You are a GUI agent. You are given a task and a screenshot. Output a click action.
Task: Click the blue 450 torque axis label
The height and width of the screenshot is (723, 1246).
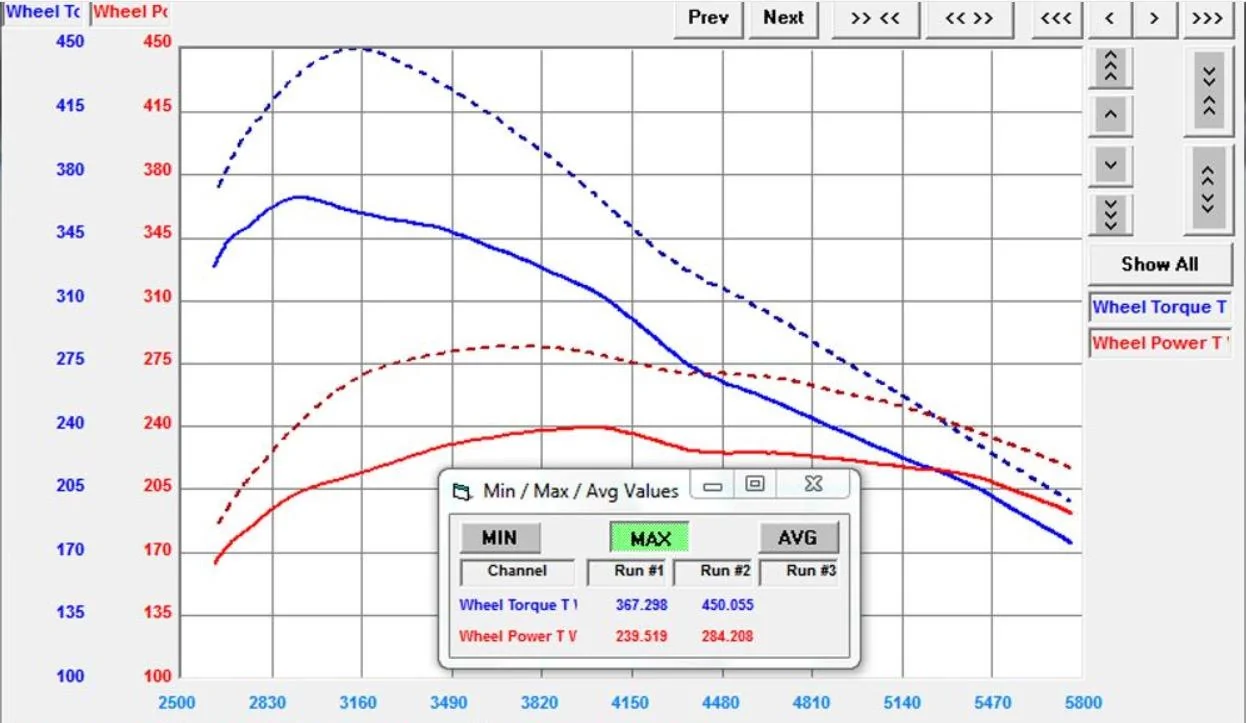click(70, 42)
